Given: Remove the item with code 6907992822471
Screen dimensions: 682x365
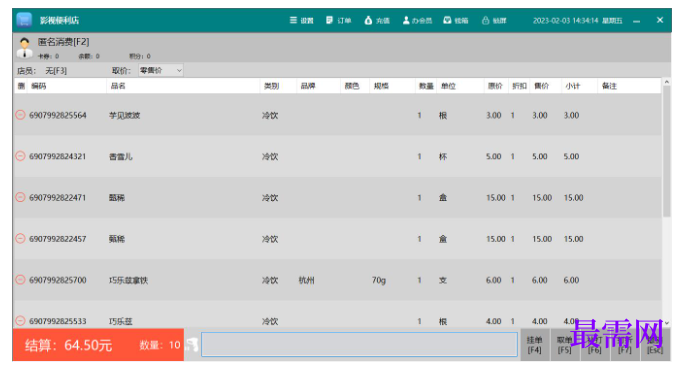Looking at the screenshot, I should tap(20, 197).
